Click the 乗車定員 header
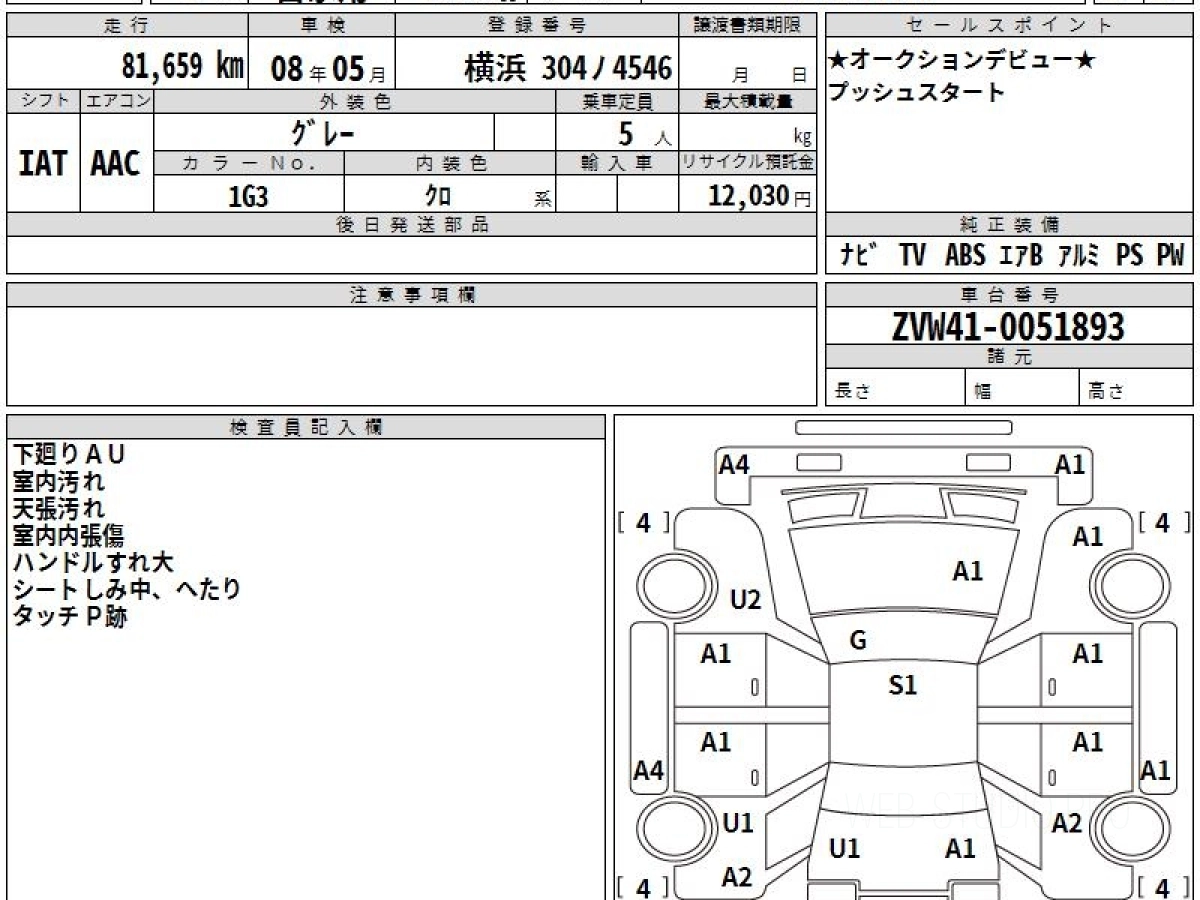This screenshot has height=900, width=1200. click(x=617, y=101)
